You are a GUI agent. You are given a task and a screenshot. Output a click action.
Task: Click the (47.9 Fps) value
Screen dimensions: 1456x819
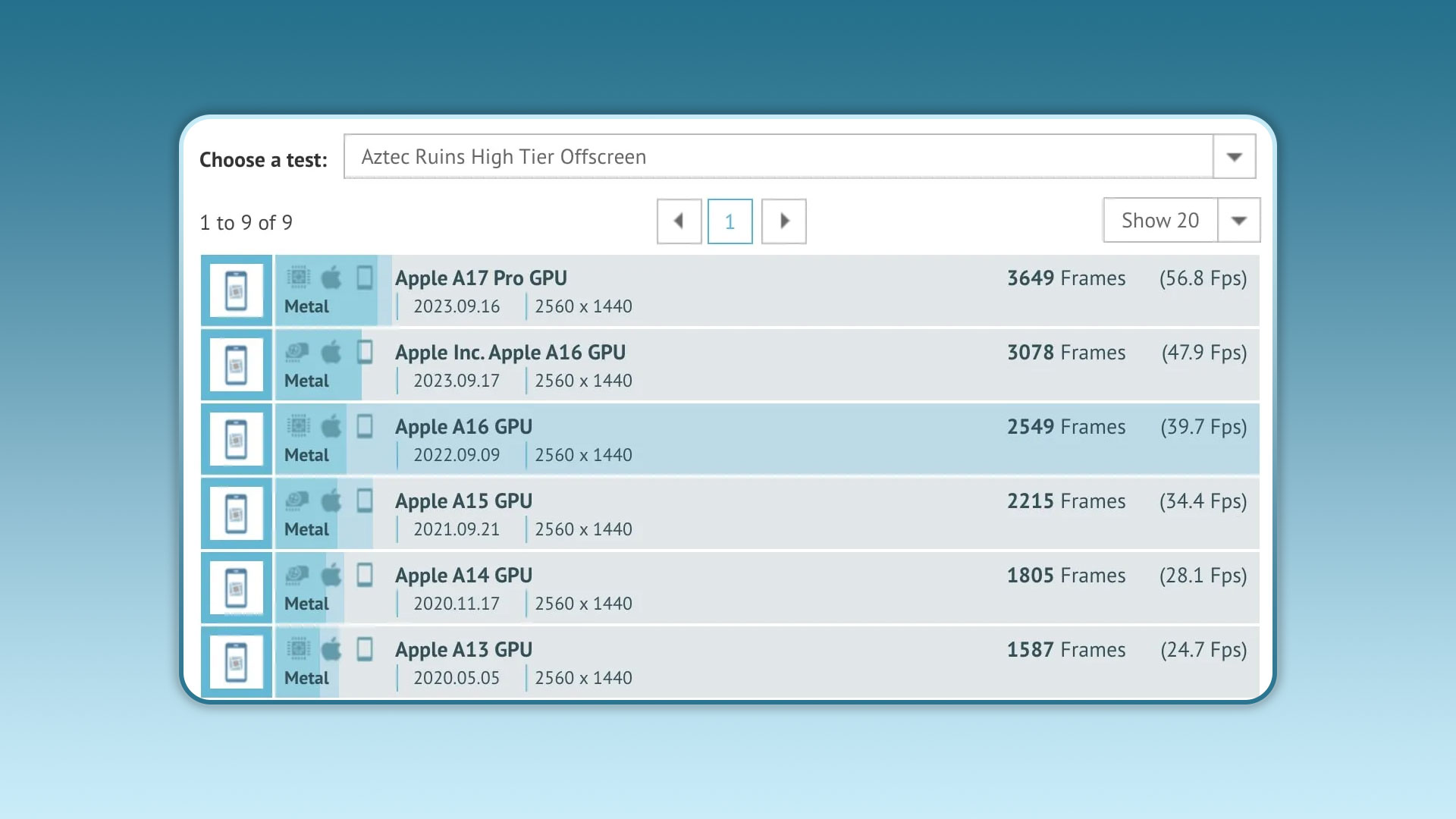(1204, 353)
